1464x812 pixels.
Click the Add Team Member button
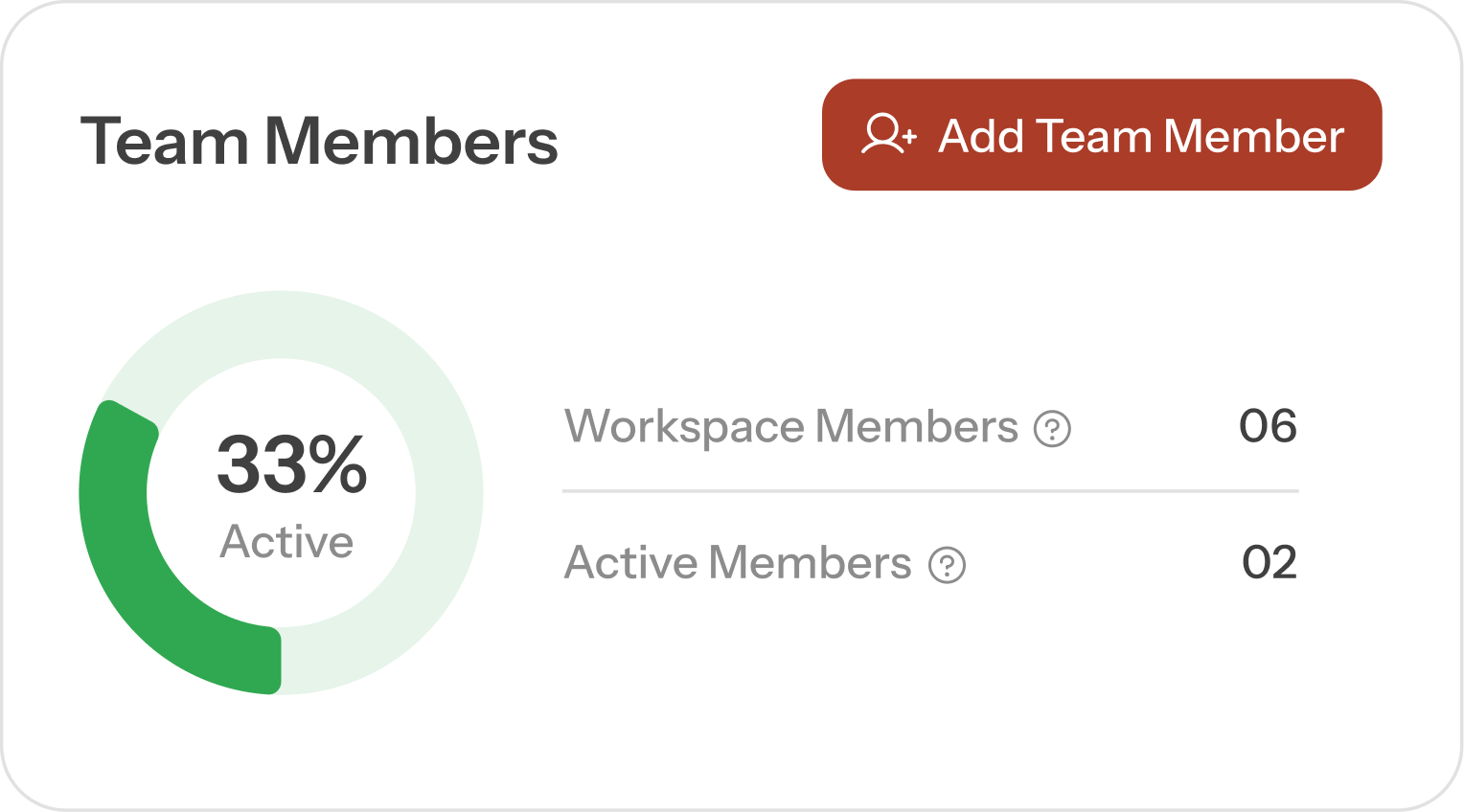click(x=1102, y=135)
